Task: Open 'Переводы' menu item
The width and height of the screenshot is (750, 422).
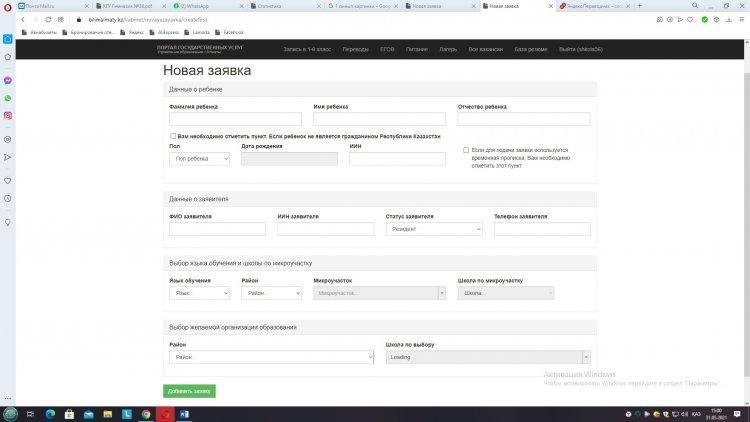Action: click(x=355, y=49)
